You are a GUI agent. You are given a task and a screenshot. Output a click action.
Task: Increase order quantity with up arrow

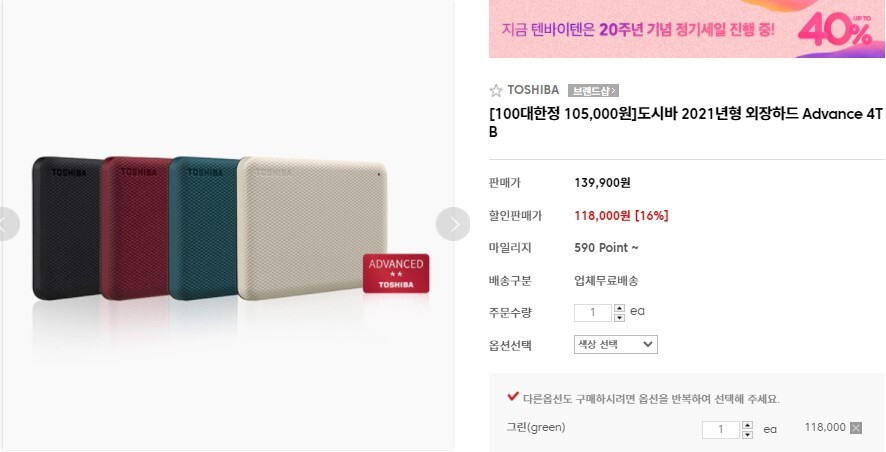tap(619, 308)
